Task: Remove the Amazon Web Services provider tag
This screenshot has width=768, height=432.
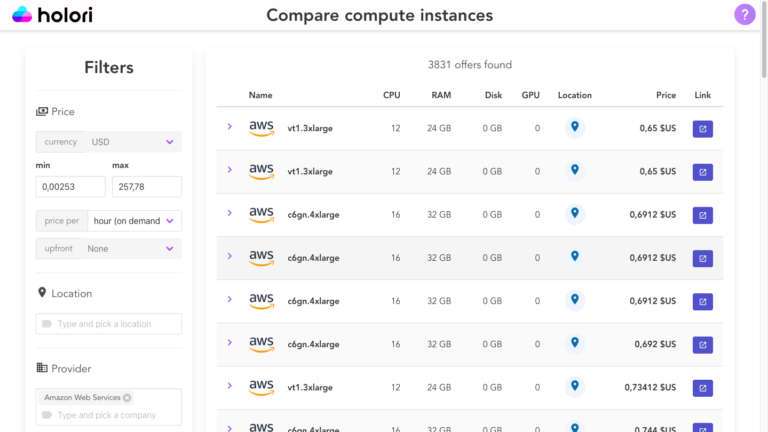Action: click(x=127, y=398)
